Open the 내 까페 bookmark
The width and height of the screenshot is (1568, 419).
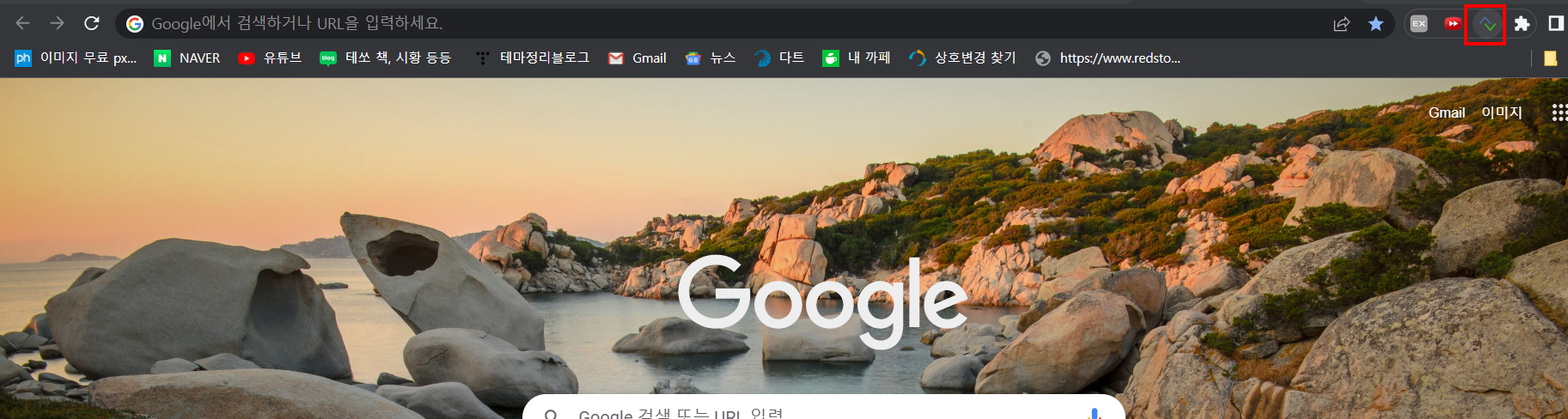click(x=857, y=58)
